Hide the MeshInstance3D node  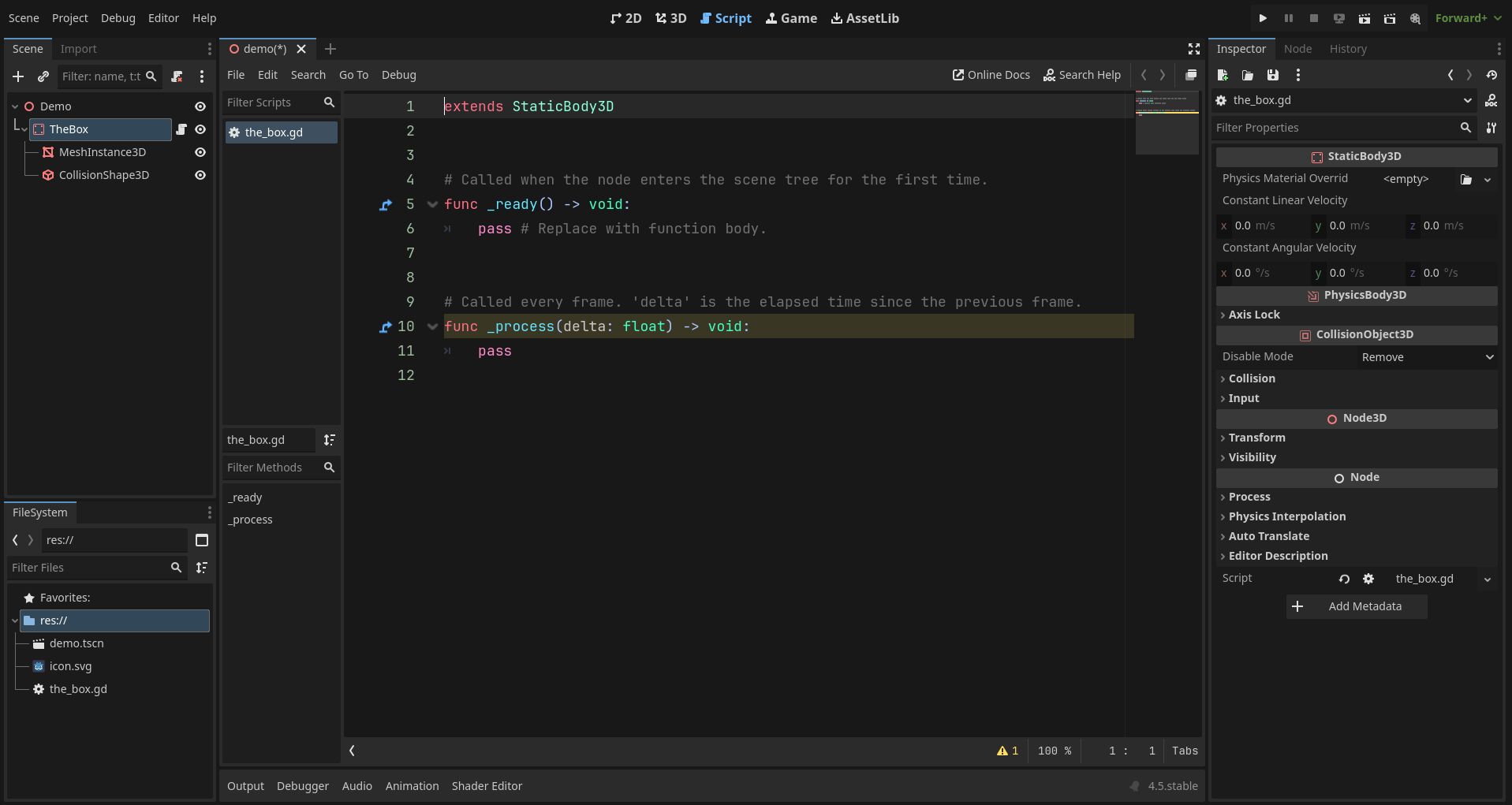pos(200,152)
